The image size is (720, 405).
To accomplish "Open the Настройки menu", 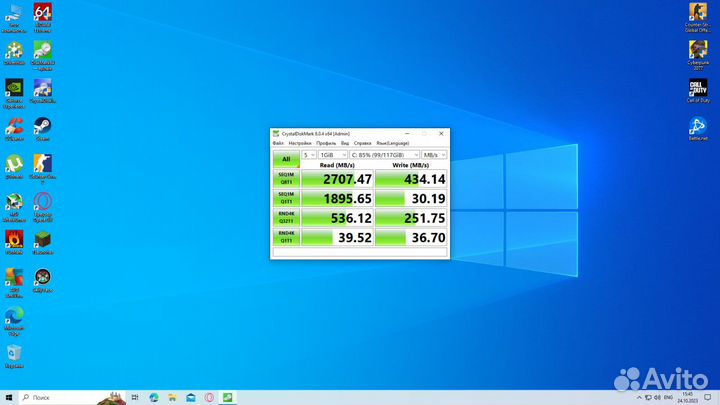I will pos(300,143).
